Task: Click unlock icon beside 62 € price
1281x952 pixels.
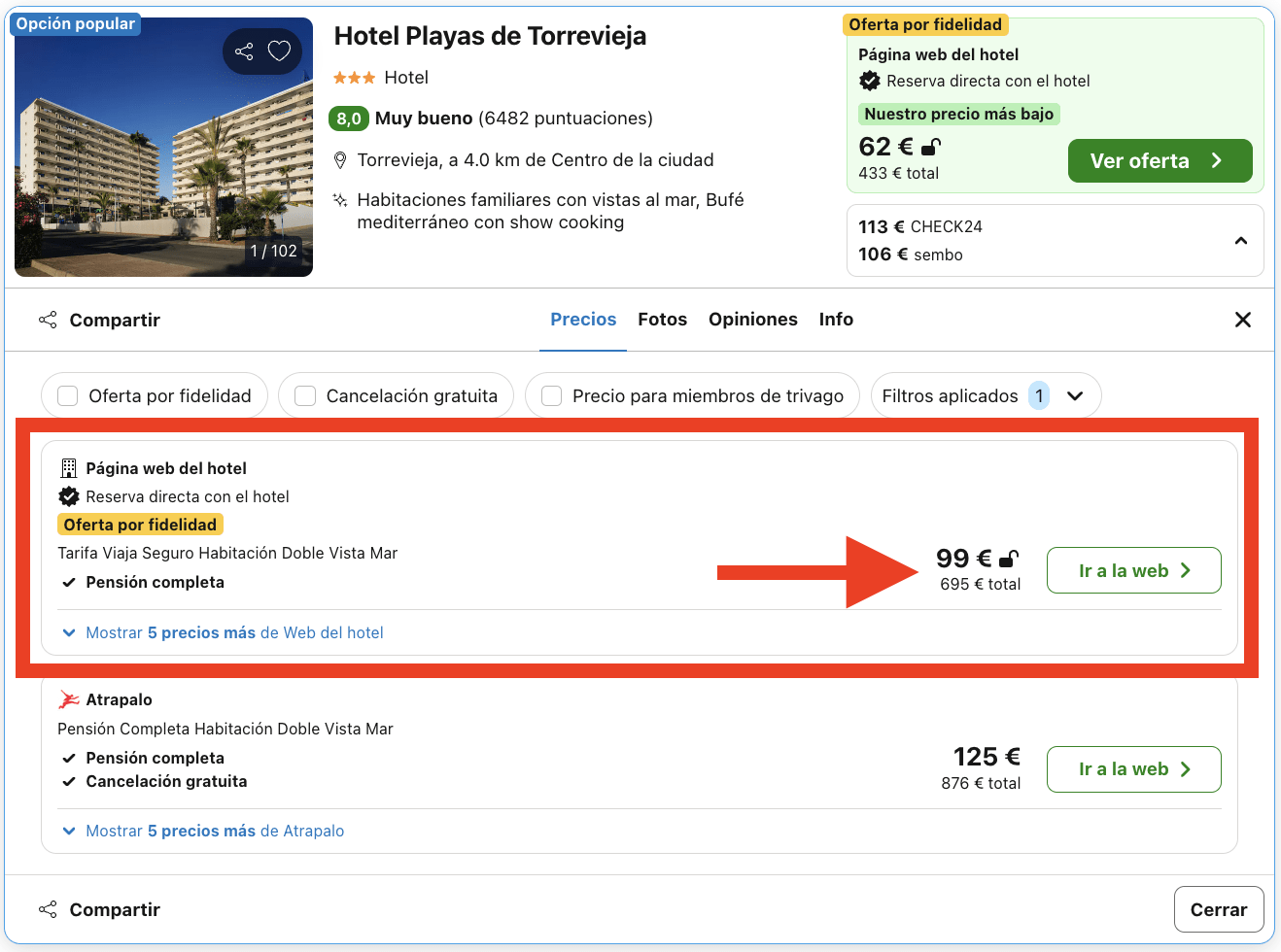Action: click(x=931, y=148)
